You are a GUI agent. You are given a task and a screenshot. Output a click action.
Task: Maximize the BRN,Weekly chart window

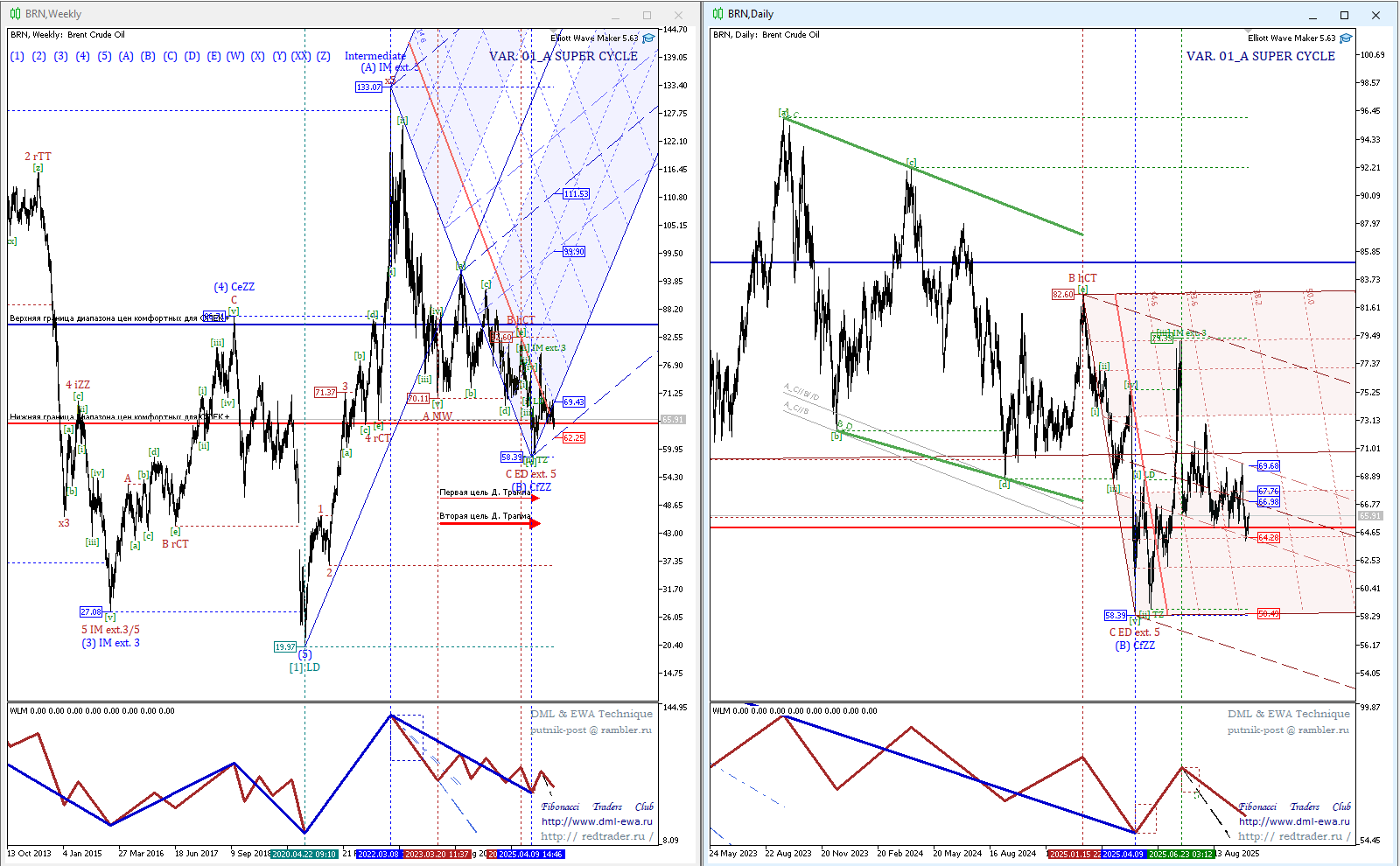647,15
